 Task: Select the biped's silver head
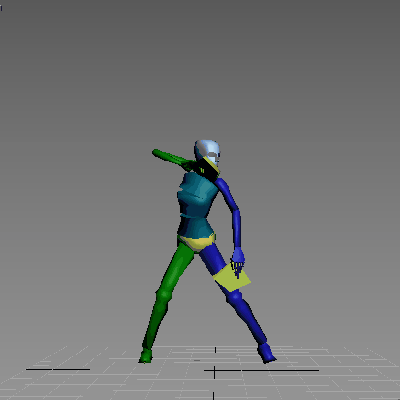pos(207,153)
